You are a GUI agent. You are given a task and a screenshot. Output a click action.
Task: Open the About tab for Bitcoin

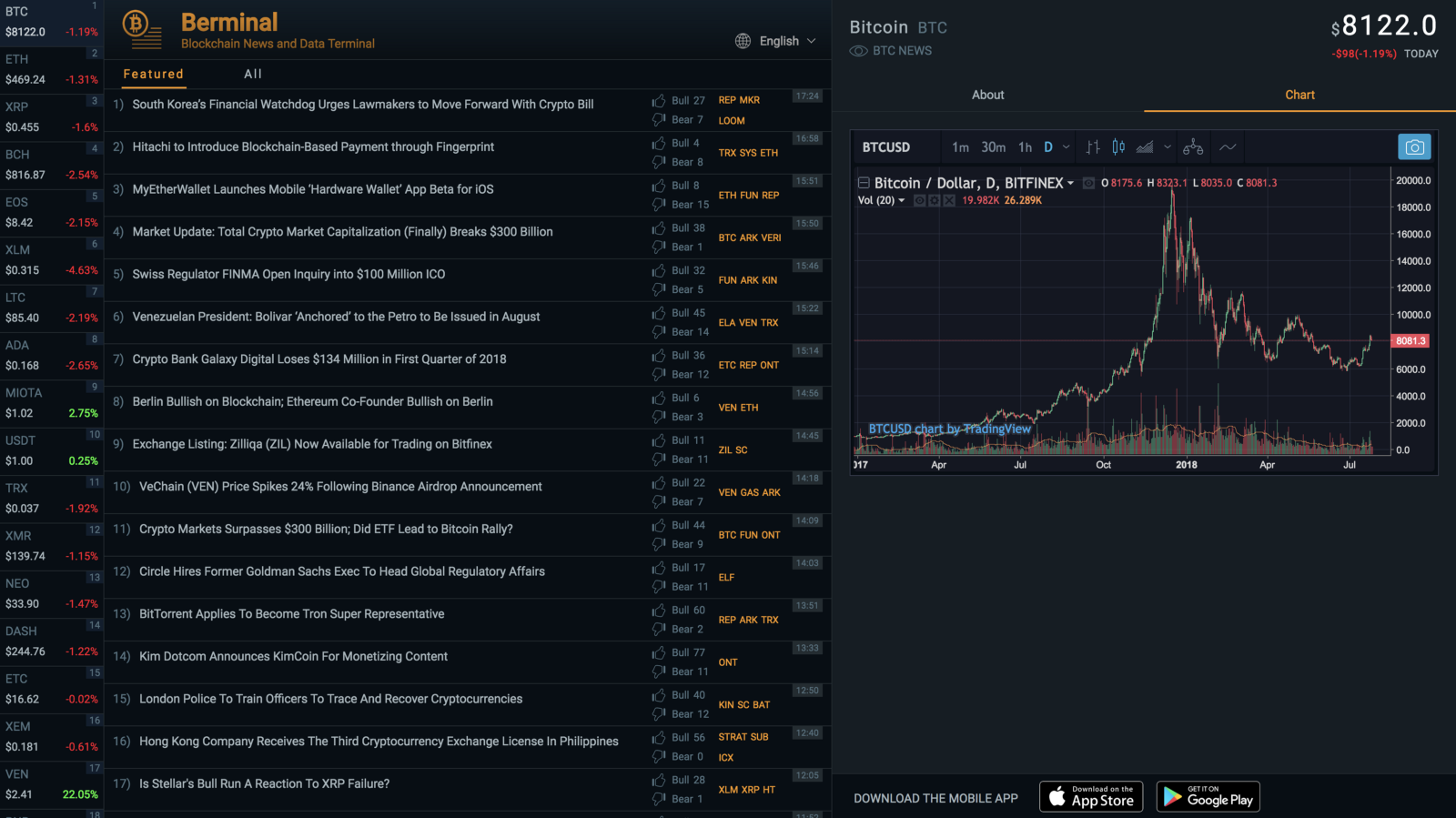coord(987,95)
